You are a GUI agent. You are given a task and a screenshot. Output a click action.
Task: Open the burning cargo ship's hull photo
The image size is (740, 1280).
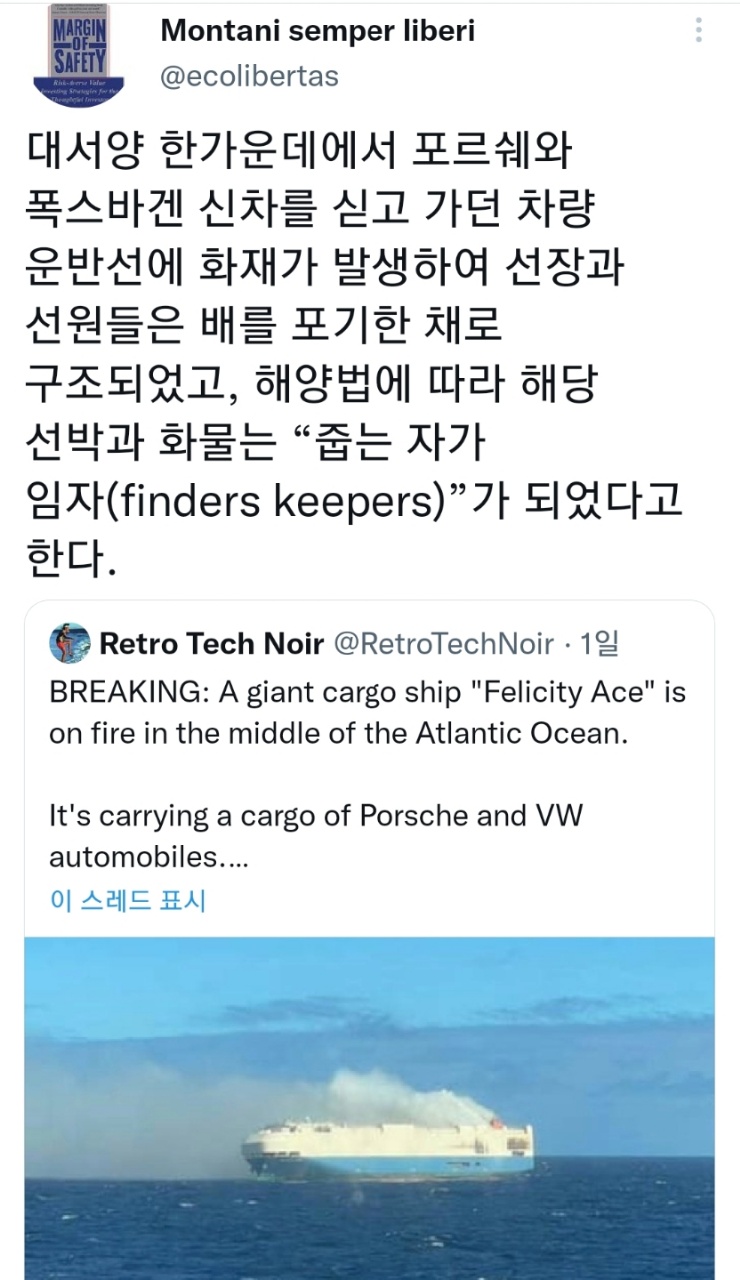388,1149
